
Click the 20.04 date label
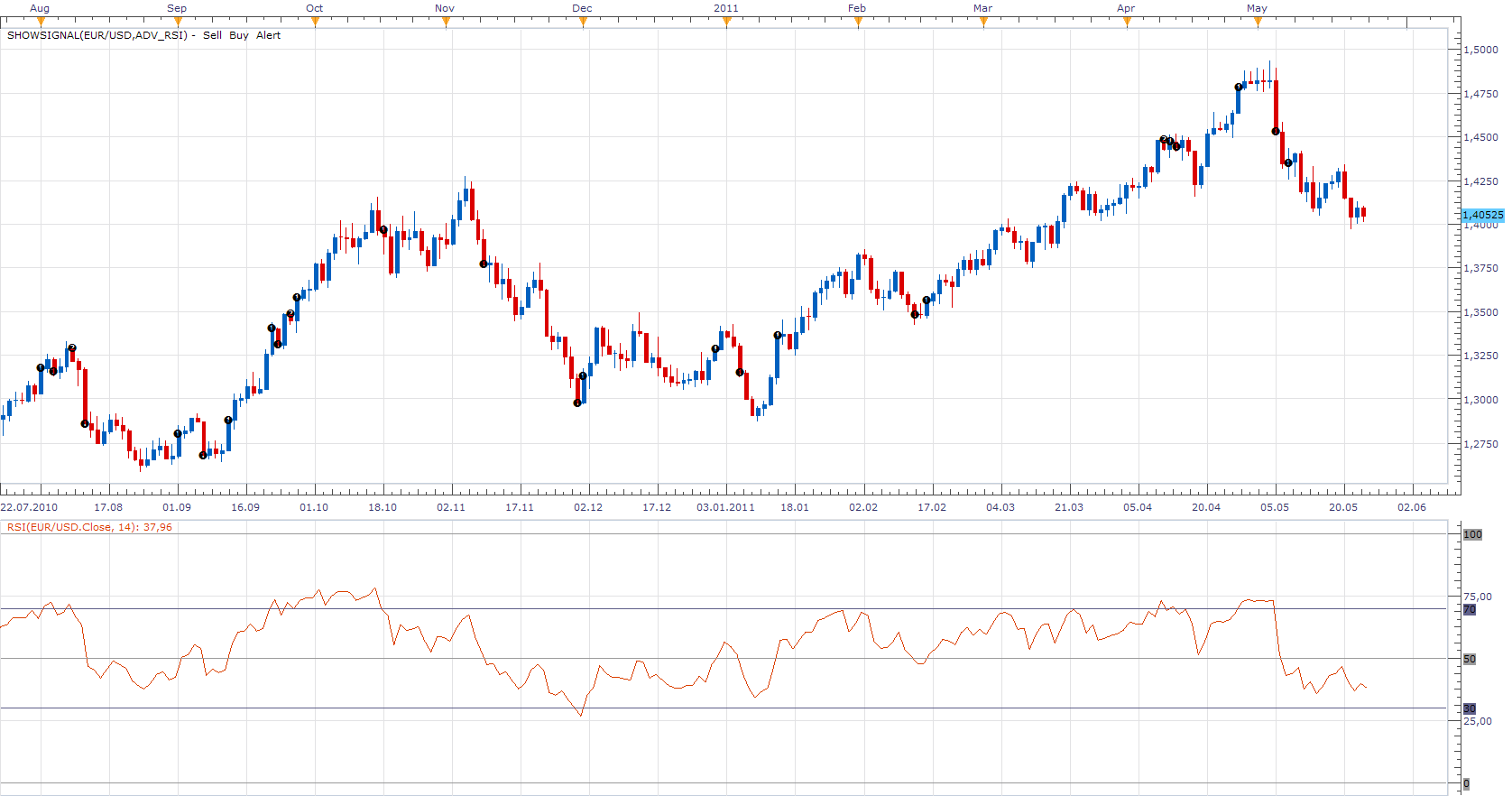click(1206, 507)
